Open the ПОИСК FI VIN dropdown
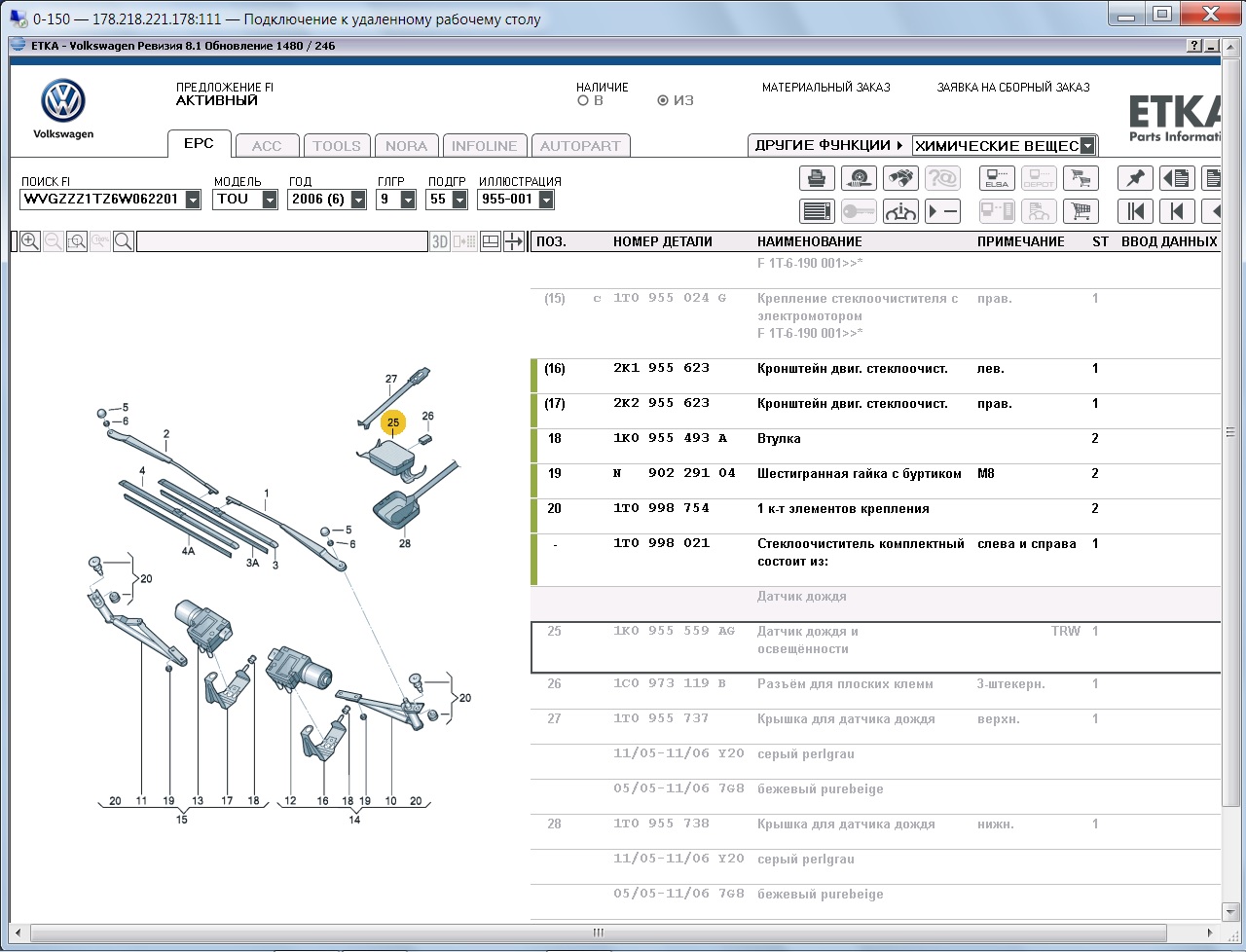1246x952 pixels. [193, 200]
